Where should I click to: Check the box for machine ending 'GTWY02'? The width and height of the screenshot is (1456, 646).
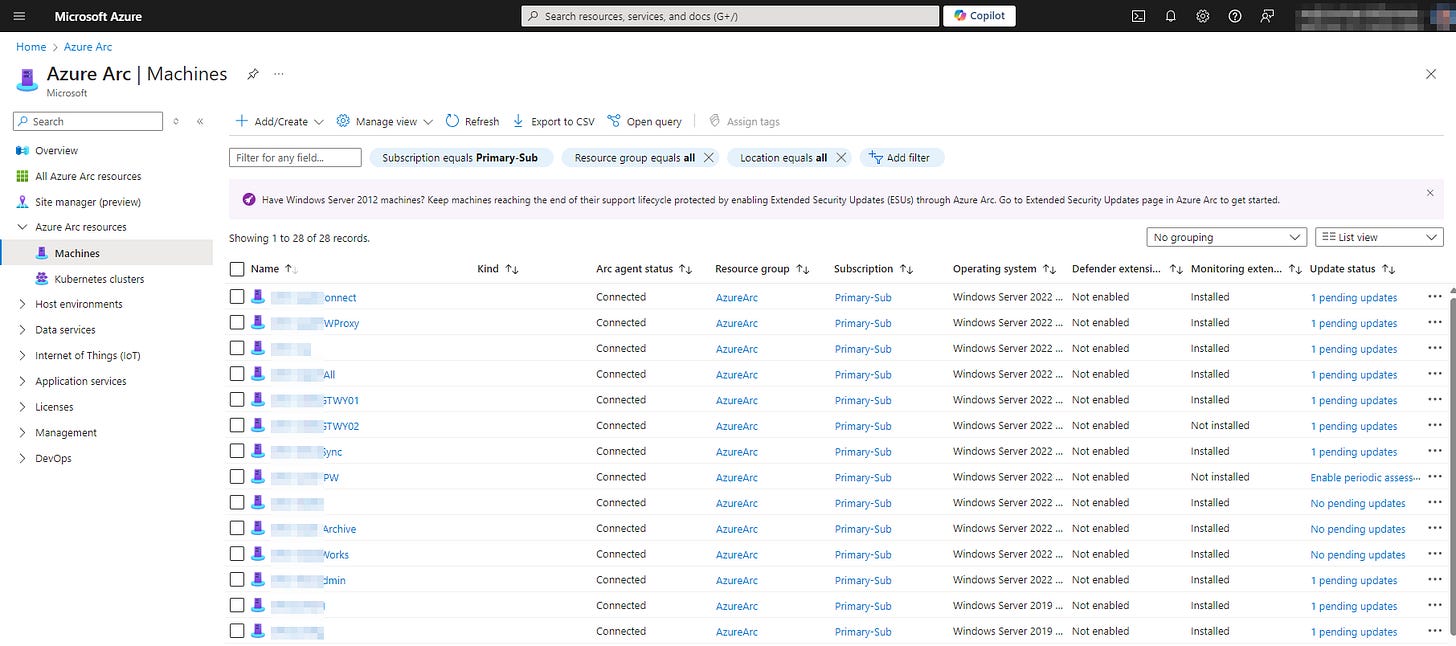[x=237, y=426]
